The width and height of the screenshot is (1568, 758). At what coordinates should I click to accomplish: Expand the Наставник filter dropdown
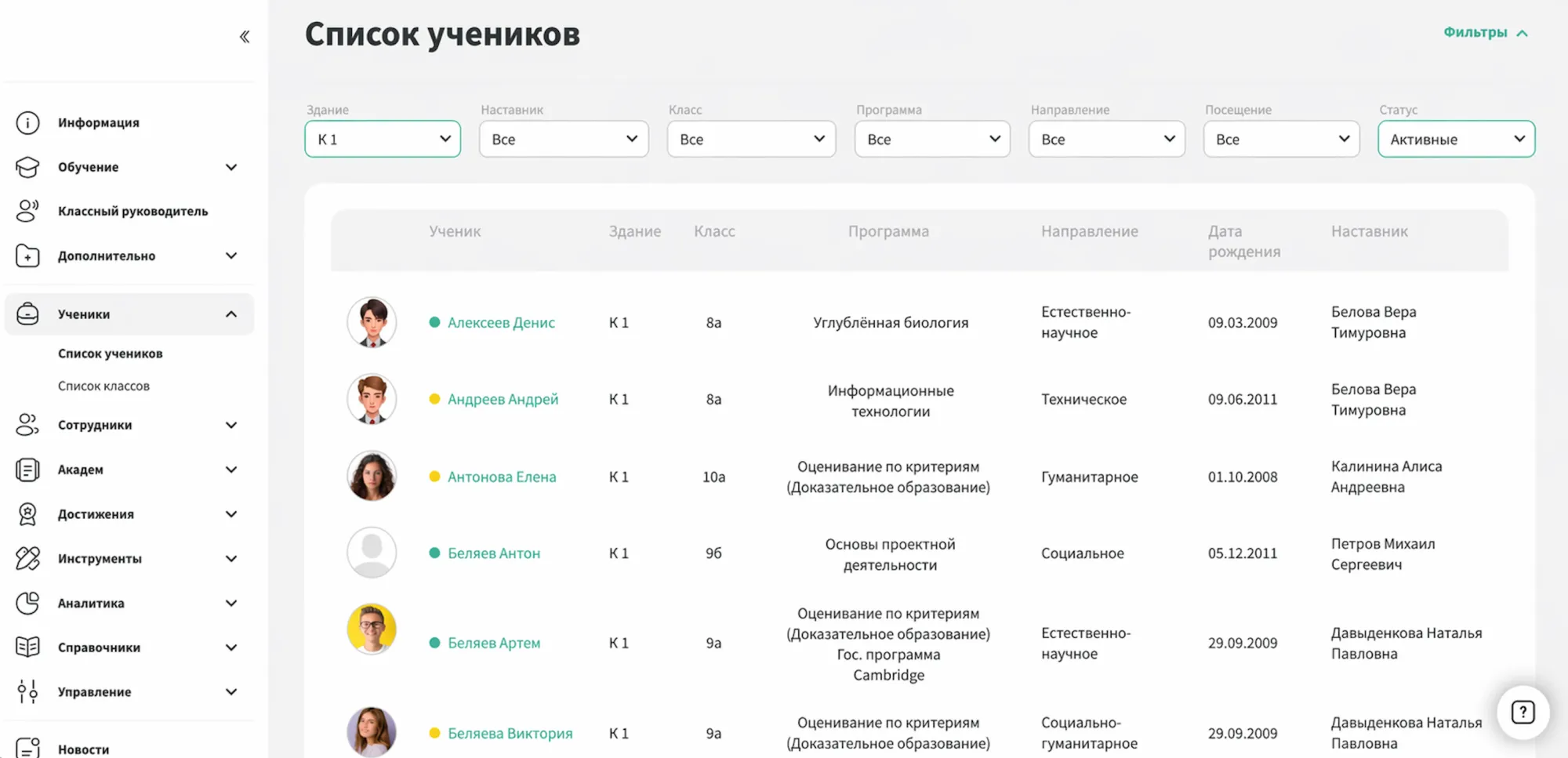click(563, 139)
